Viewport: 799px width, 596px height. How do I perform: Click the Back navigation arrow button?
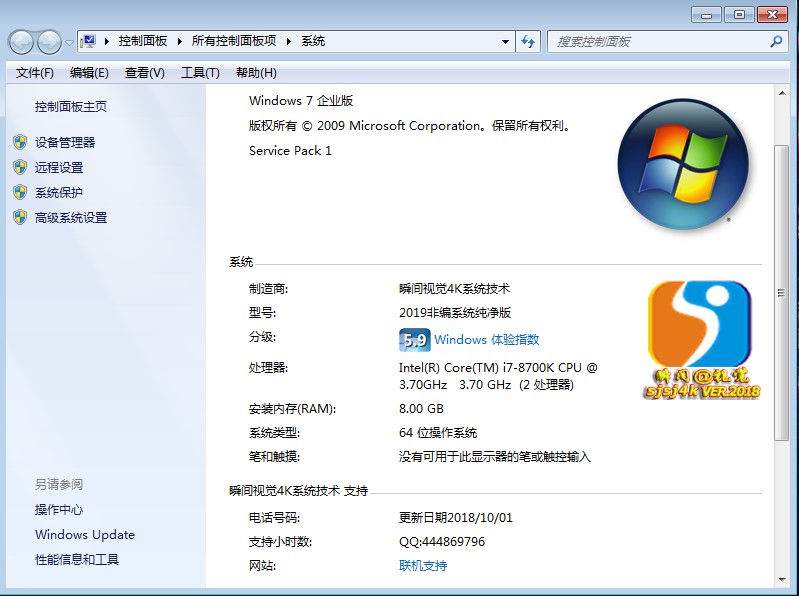tap(21, 42)
